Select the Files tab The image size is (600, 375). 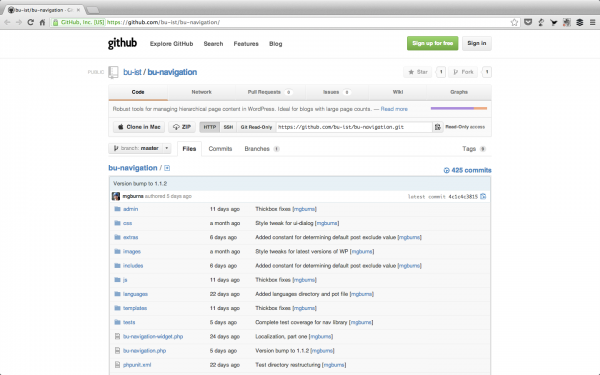pos(189,149)
